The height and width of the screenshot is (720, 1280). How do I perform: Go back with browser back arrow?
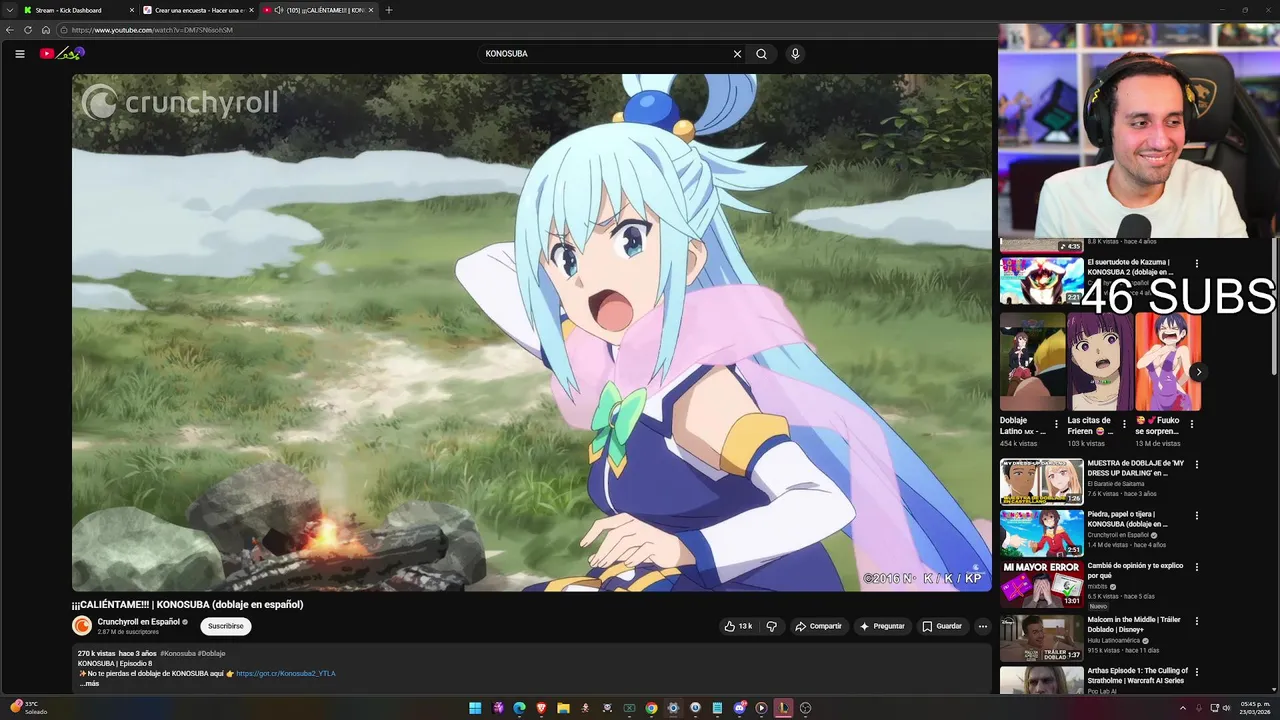10,30
